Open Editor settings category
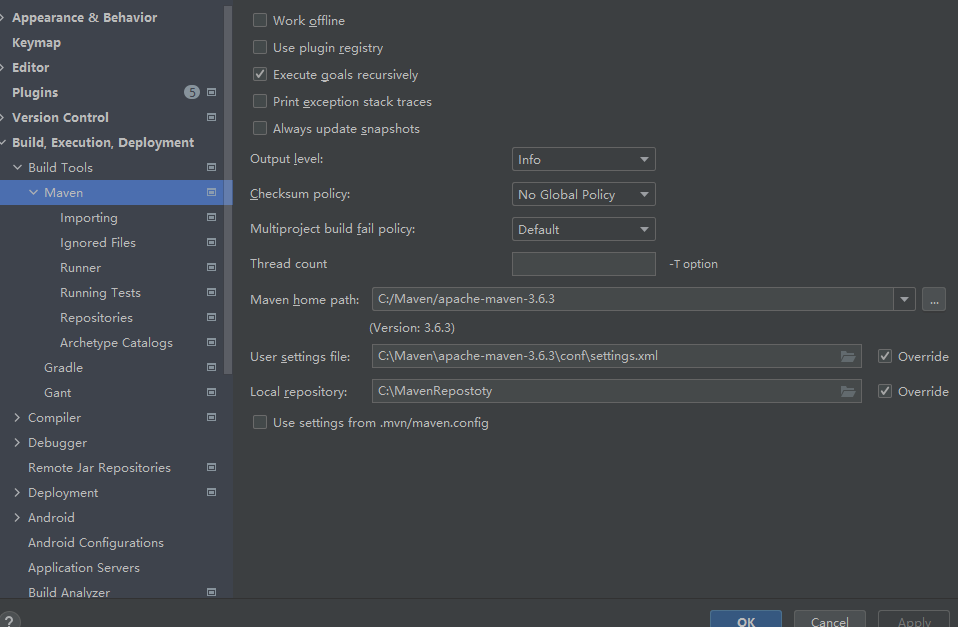The image size is (958, 627). click(31, 67)
